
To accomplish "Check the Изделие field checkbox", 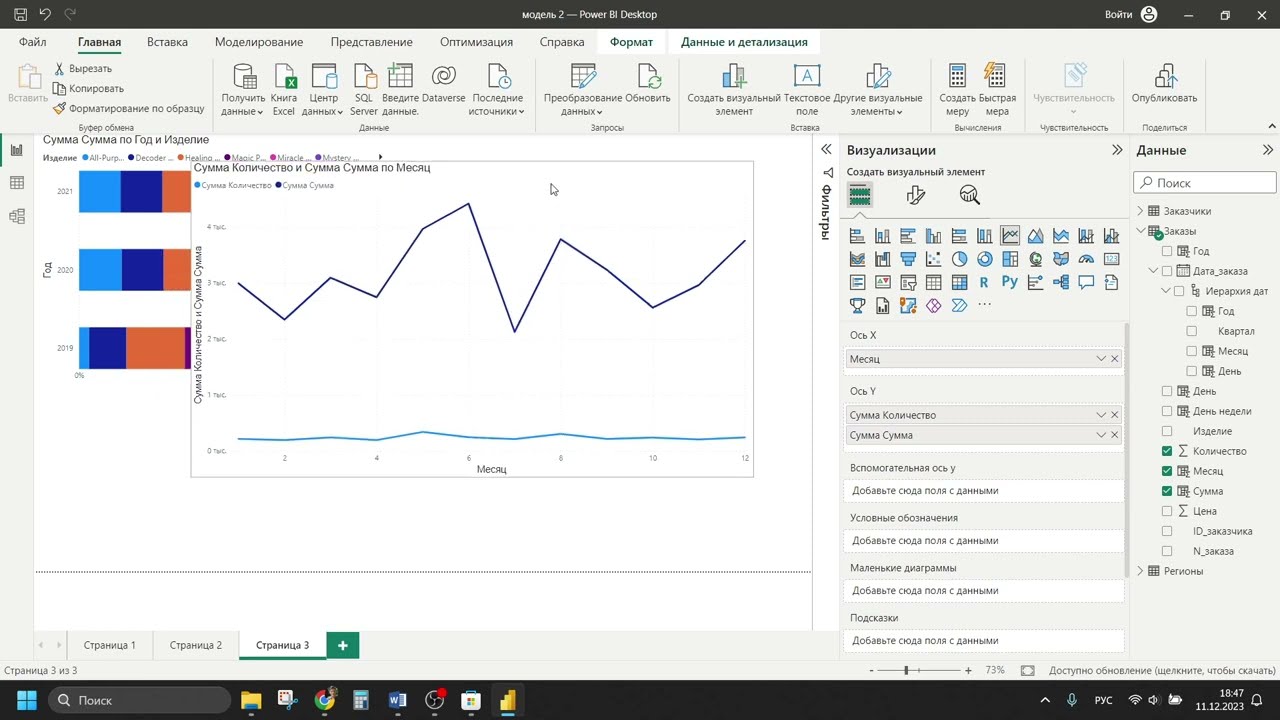I will (x=1167, y=431).
